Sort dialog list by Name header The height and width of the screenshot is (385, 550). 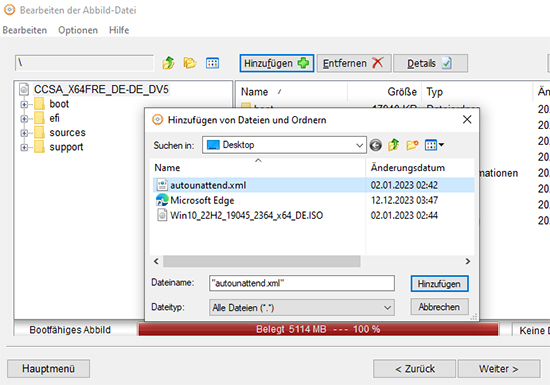[x=258, y=168]
